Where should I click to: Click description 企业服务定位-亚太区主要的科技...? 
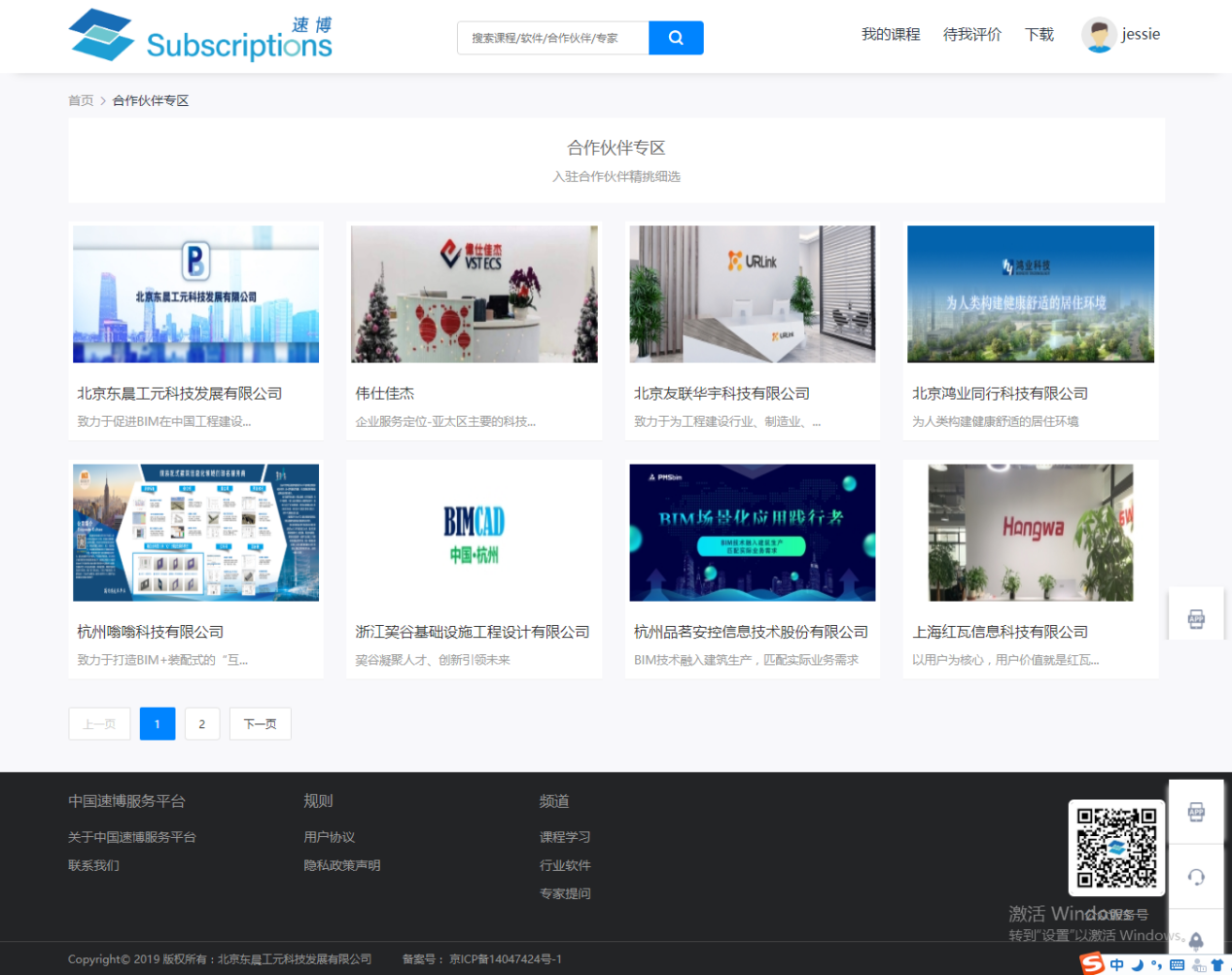coord(445,422)
